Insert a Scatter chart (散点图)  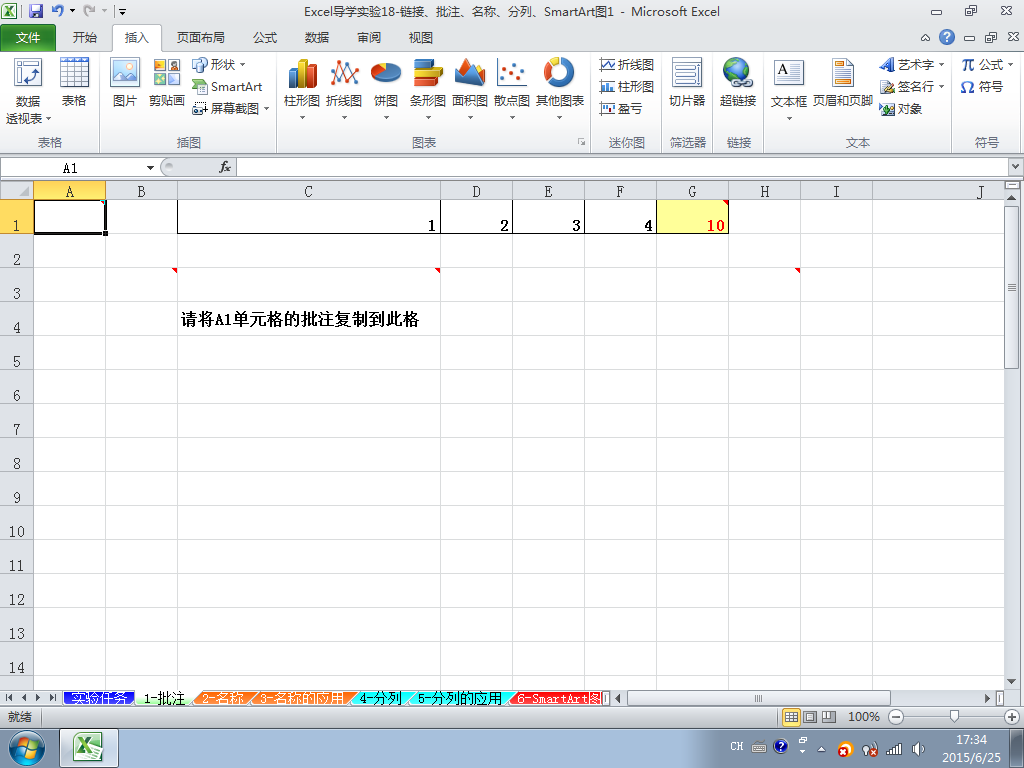(512, 89)
